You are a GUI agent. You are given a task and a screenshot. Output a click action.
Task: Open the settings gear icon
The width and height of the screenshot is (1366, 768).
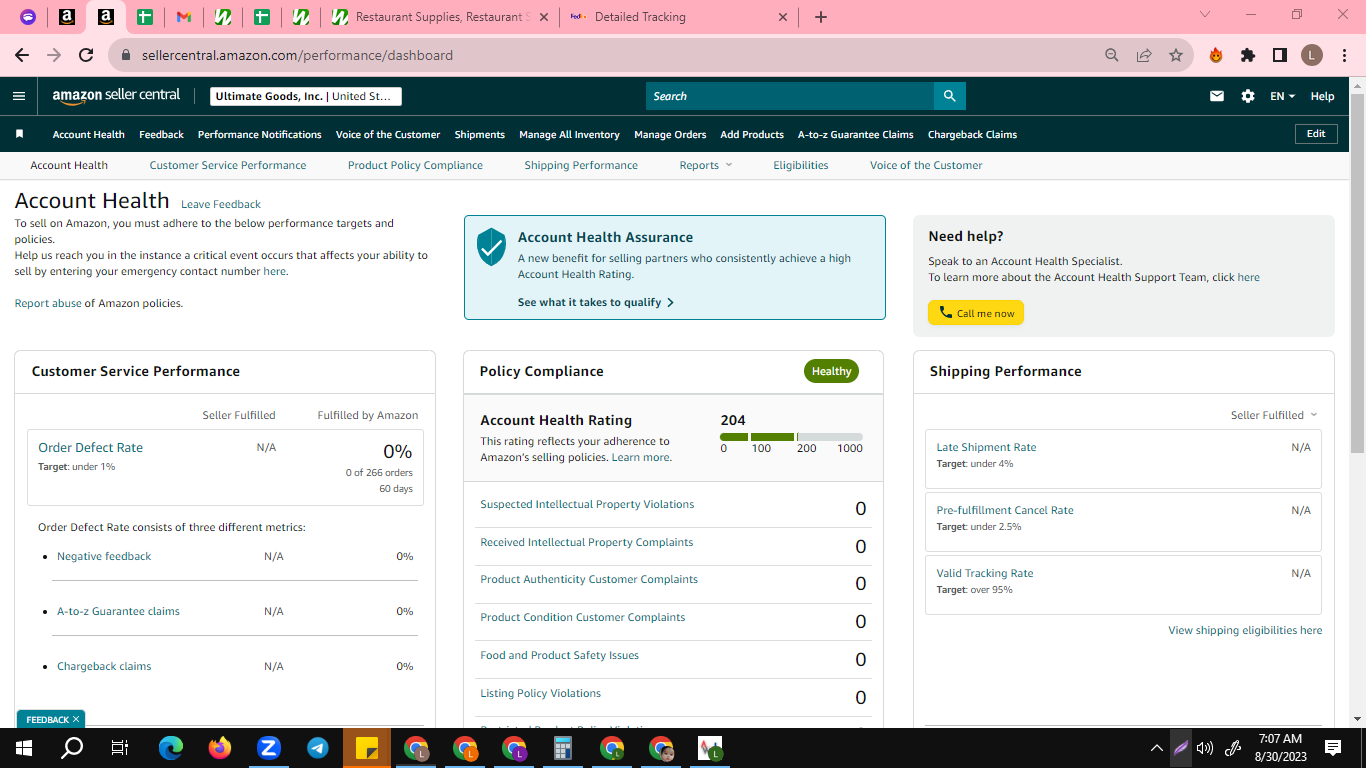[x=1248, y=96]
